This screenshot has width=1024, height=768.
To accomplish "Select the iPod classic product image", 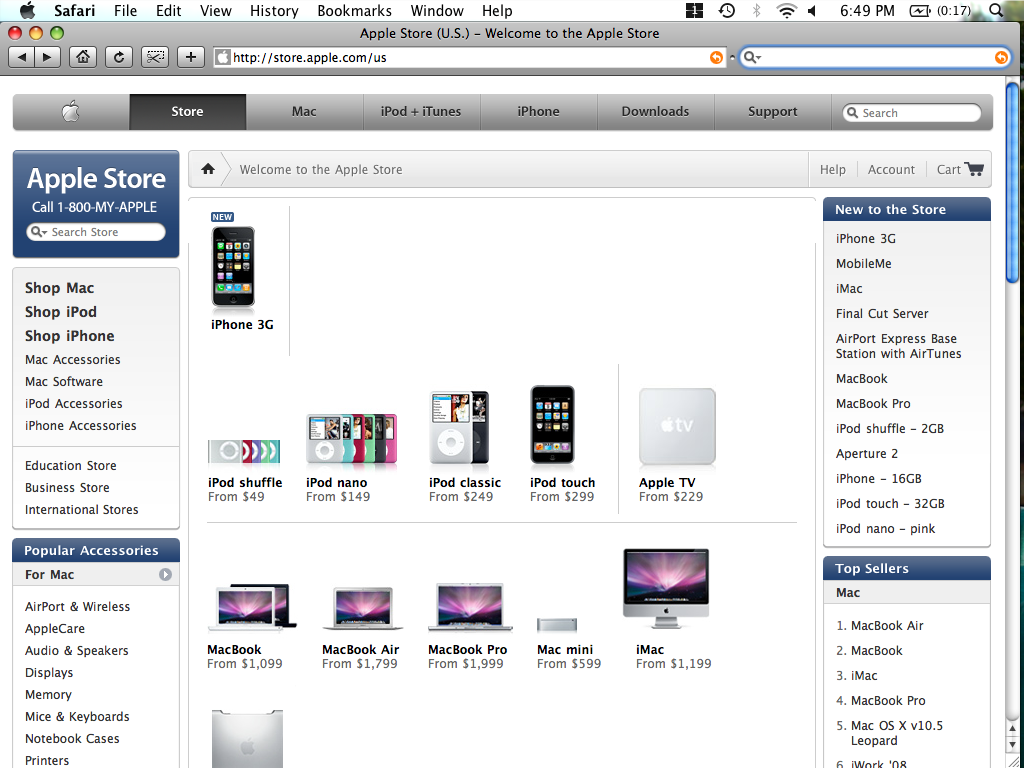I will (459, 428).
